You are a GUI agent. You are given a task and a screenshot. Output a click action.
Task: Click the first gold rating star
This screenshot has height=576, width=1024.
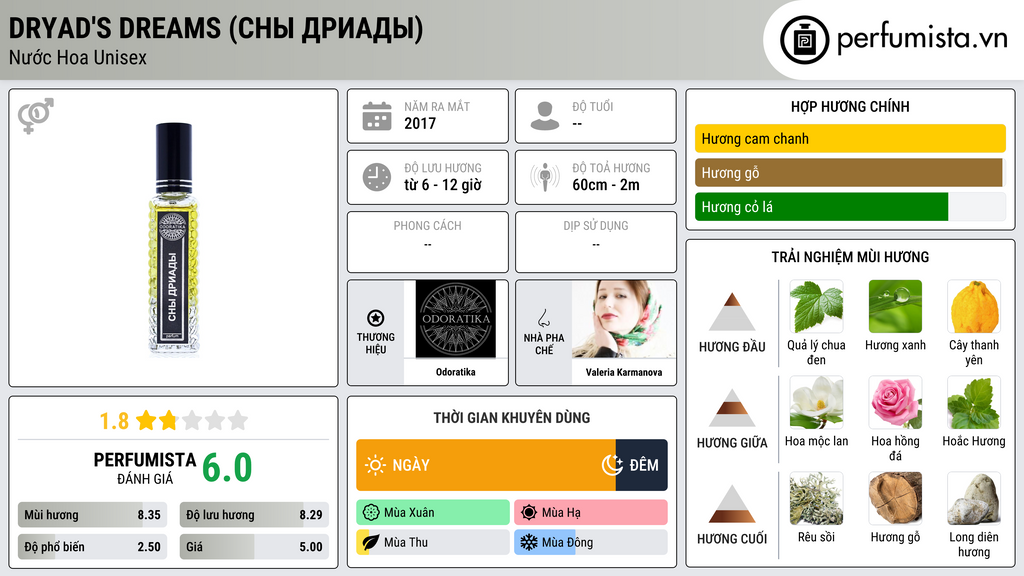click(146, 420)
